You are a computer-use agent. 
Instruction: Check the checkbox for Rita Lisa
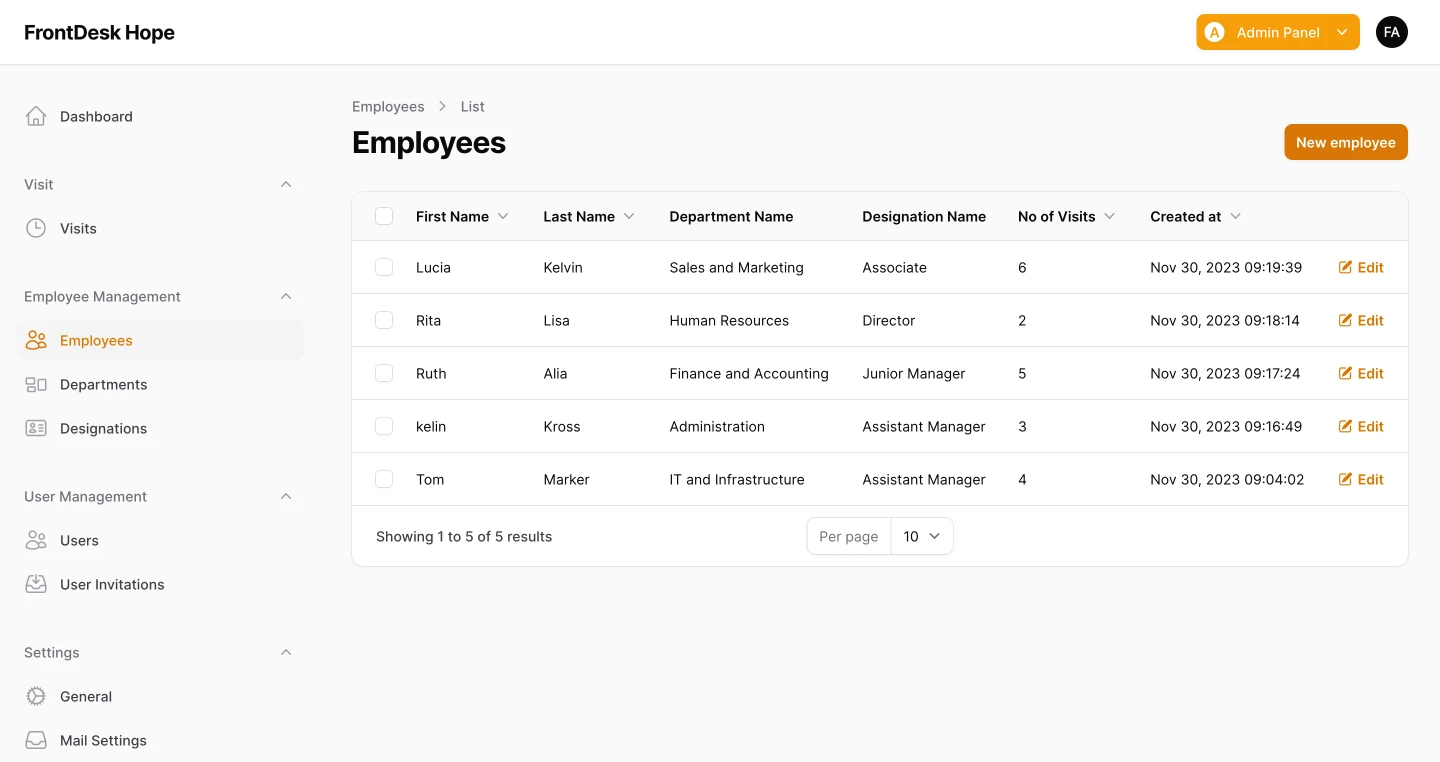(384, 320)
